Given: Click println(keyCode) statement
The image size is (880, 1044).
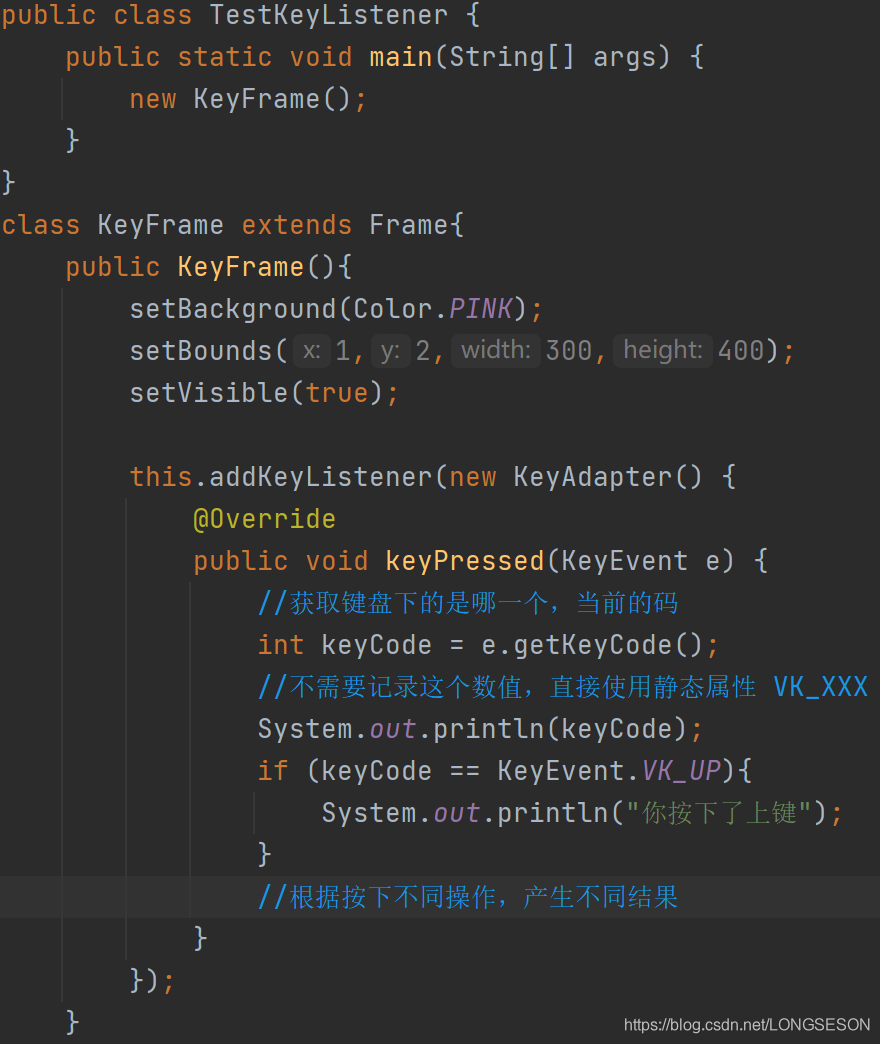Looking at the screenshot, I should pos(480,728).
